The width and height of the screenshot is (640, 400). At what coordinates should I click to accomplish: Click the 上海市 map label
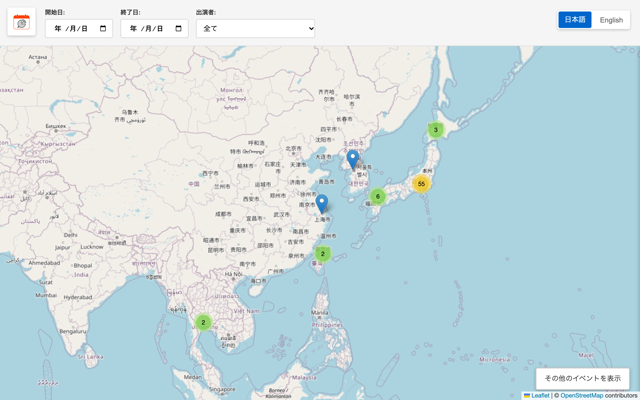tap(322, 220)
